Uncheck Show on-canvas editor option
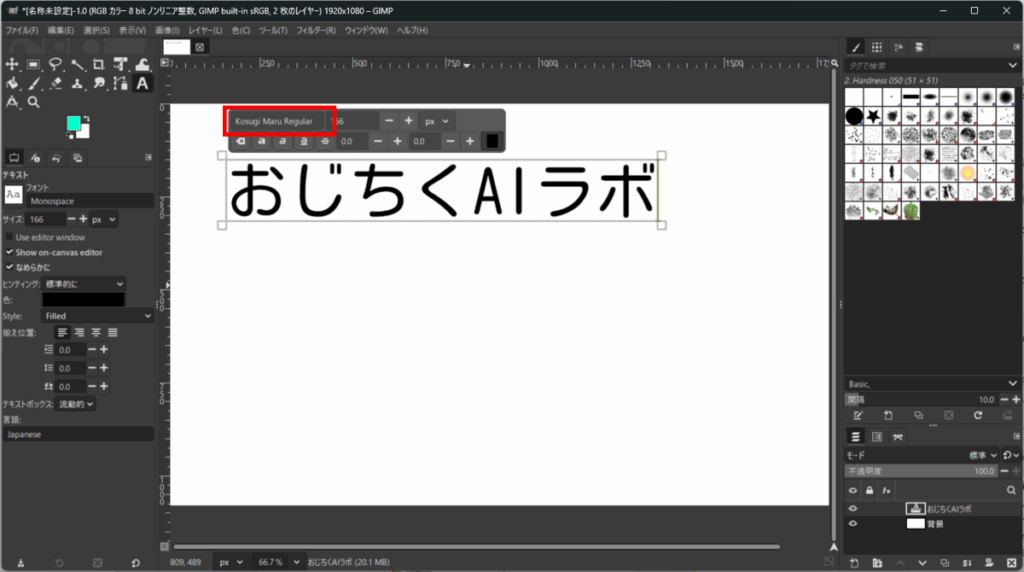Viewport: 1024px width, 572px height. coord(10,253)
